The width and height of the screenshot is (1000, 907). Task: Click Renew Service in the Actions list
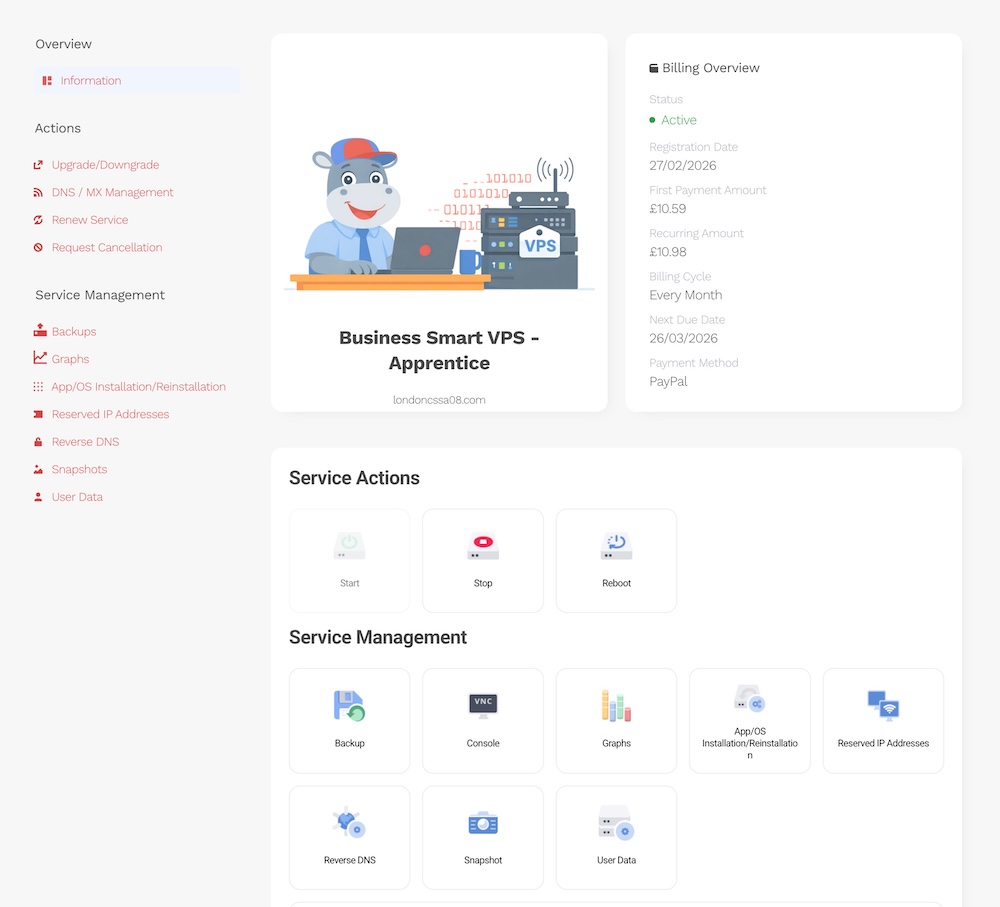[90, 220]
